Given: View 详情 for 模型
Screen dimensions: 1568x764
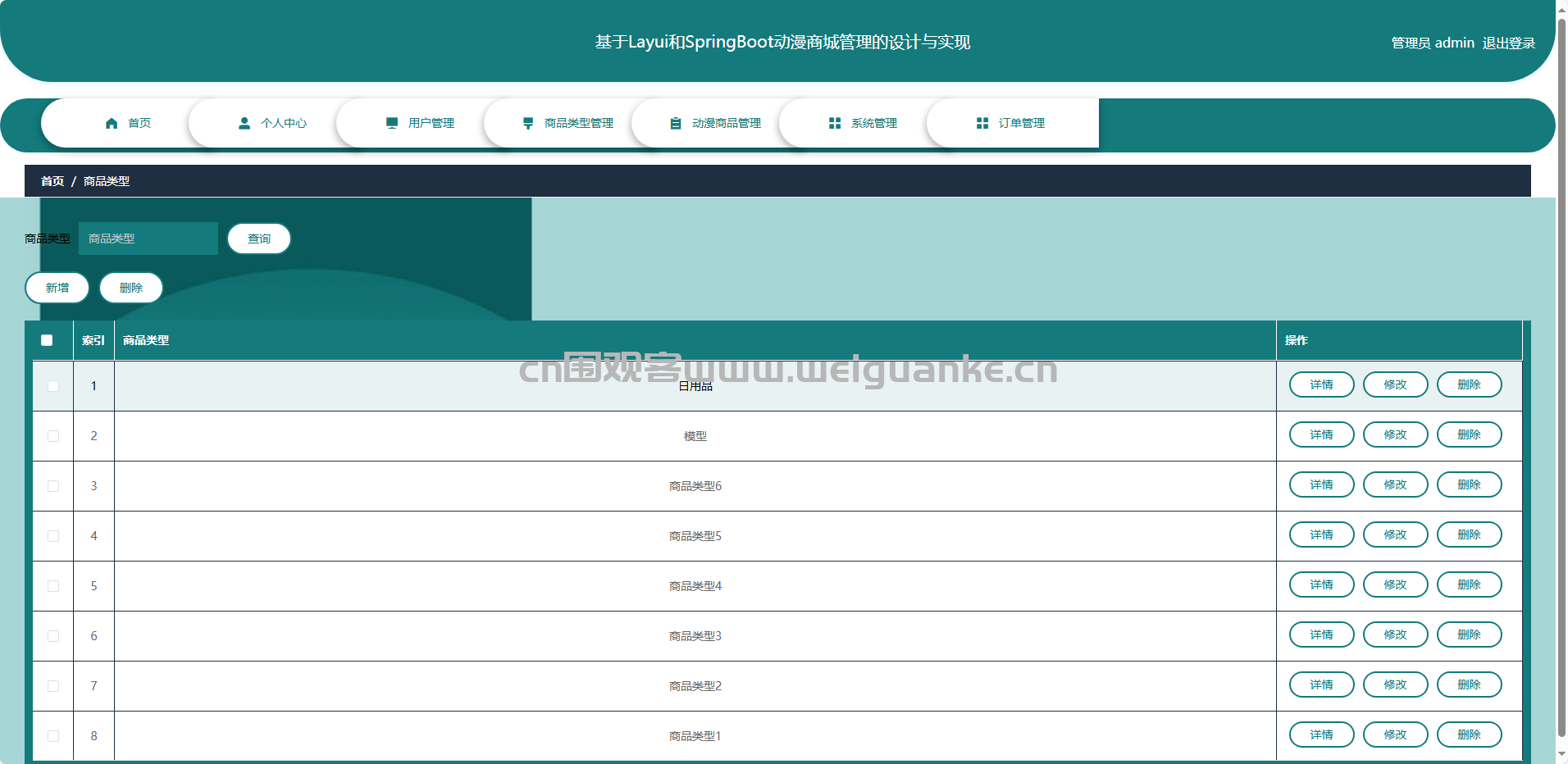Looking at the screenshot, I should pyautogui.click(x=1322, y=434).
